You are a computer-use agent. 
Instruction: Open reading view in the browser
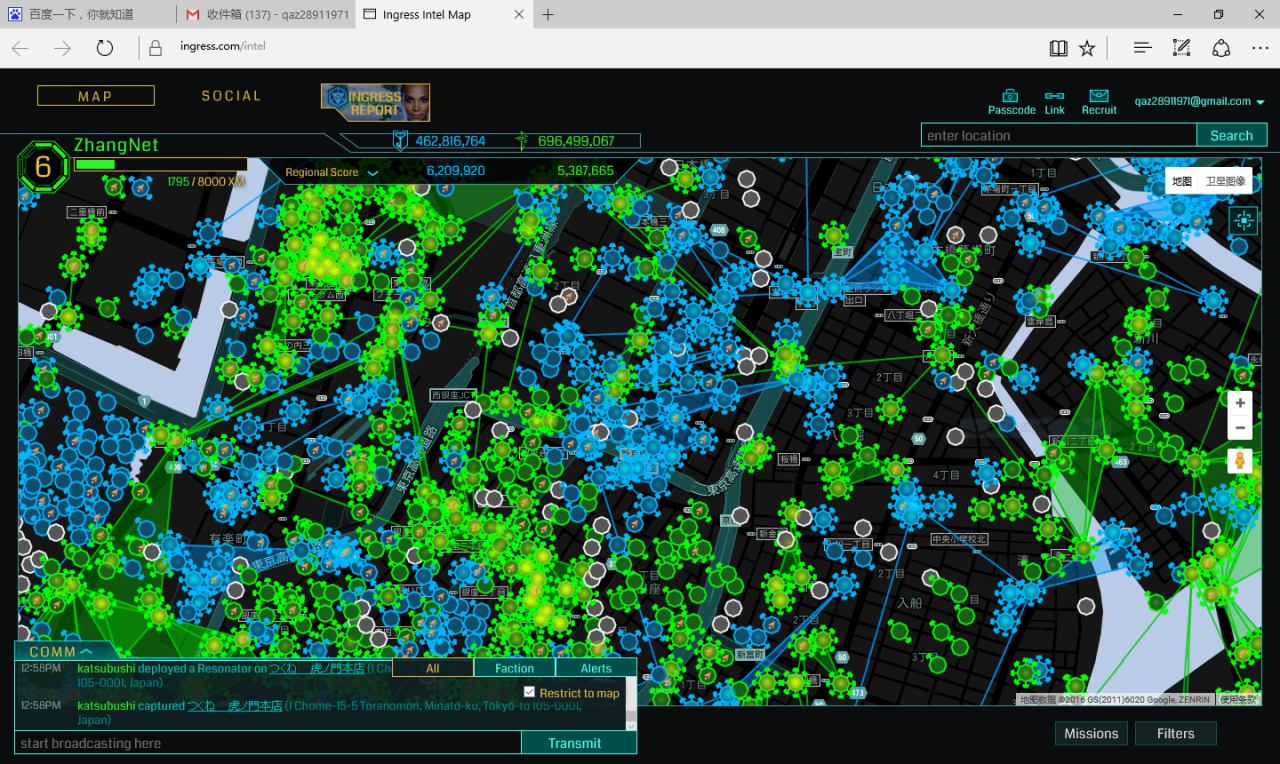(x=1058, y=48)
